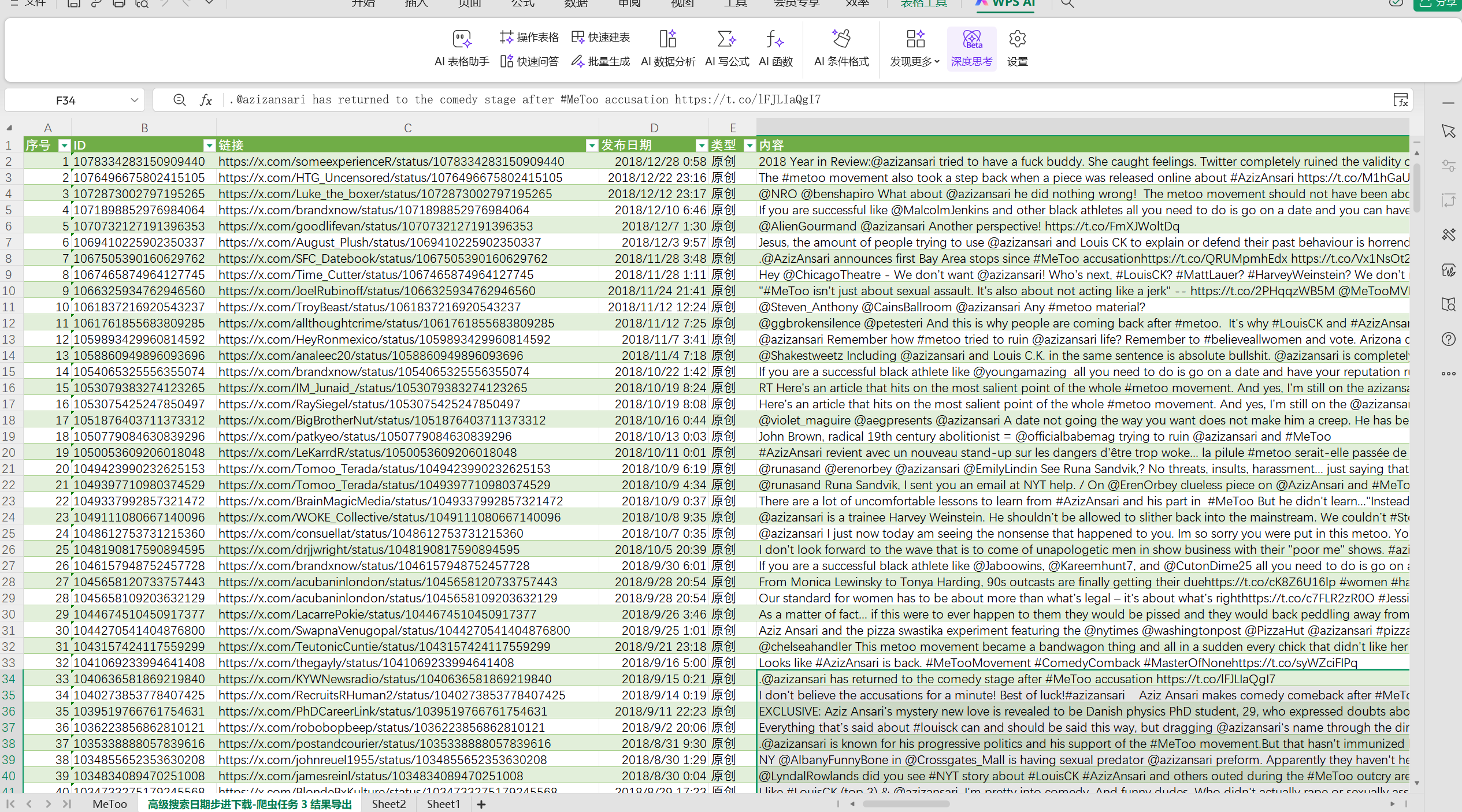
Task: Open AI 函数
Action: tap(775, 49)
